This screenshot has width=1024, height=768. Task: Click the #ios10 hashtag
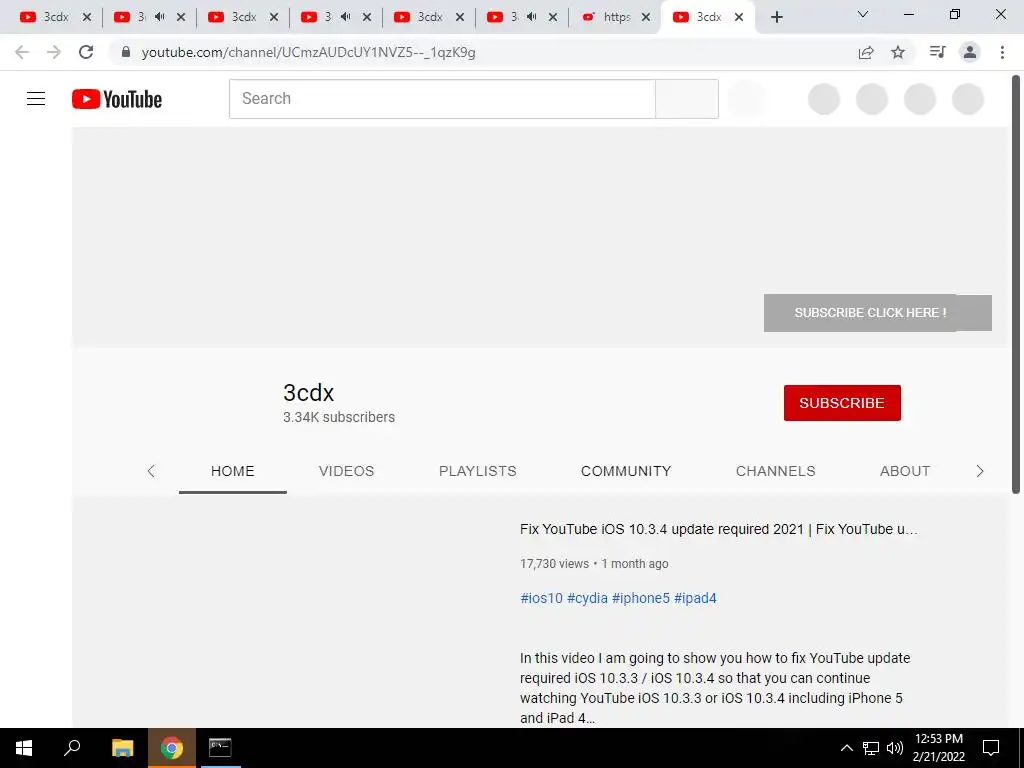pyautogui.click(x=541, y=598)
